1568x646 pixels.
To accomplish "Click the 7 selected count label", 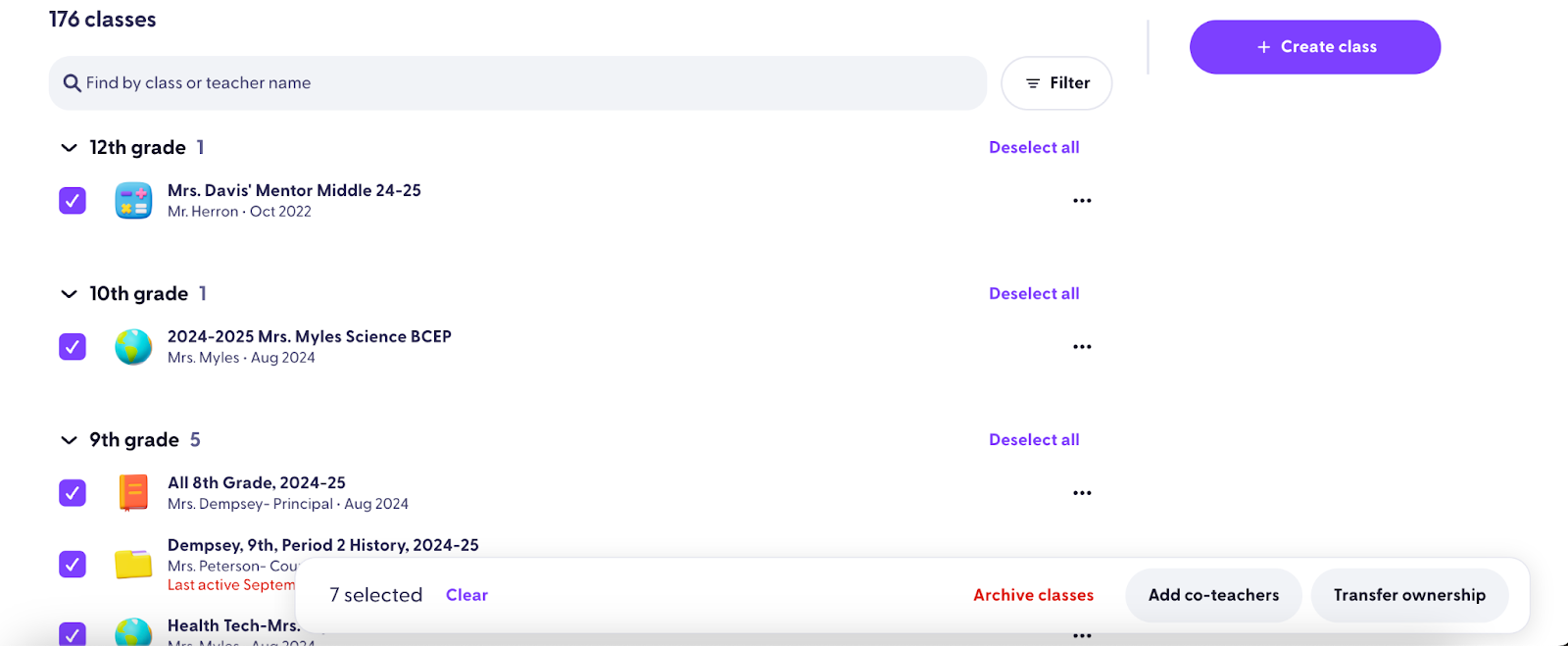I will (x=376, y=595).
